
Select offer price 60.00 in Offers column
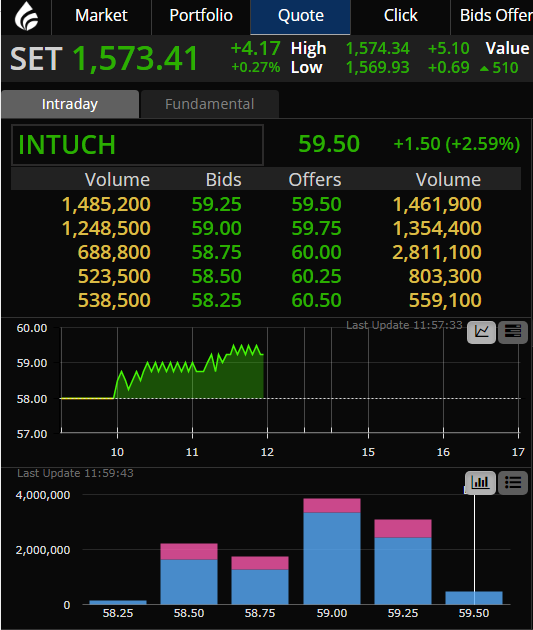tap(317, 252)
